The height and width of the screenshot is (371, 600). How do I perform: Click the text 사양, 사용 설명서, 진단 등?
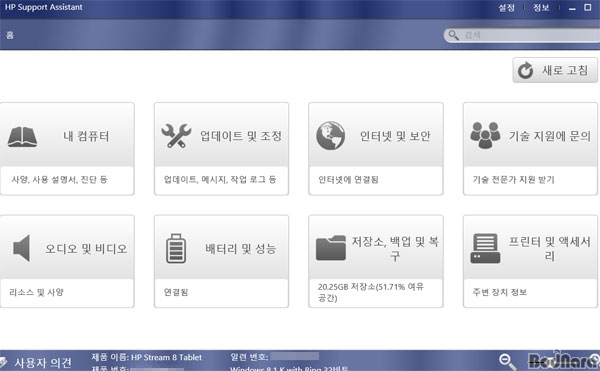(x=59, y=179)
